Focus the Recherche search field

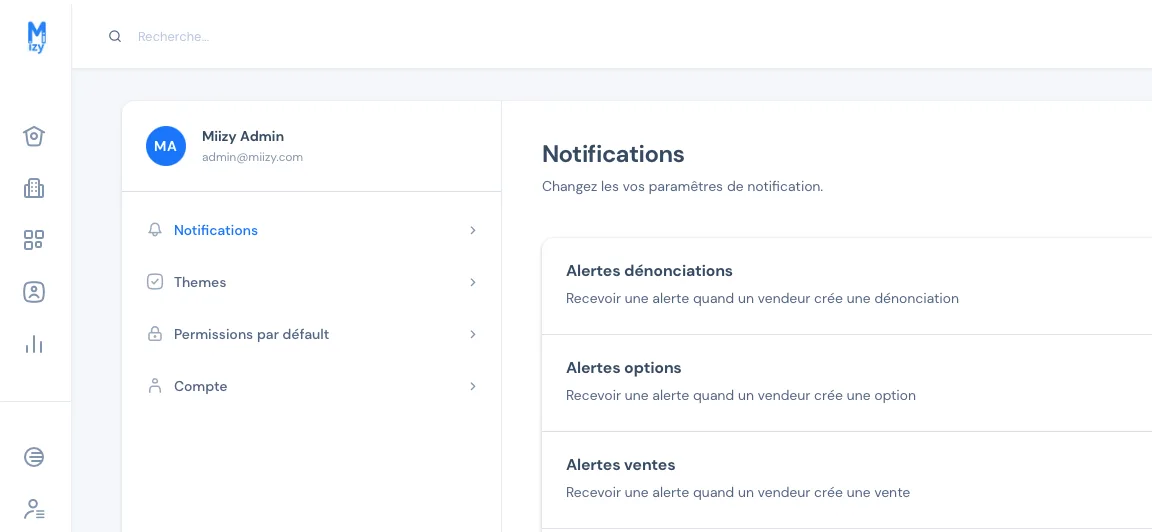[173, 36]
